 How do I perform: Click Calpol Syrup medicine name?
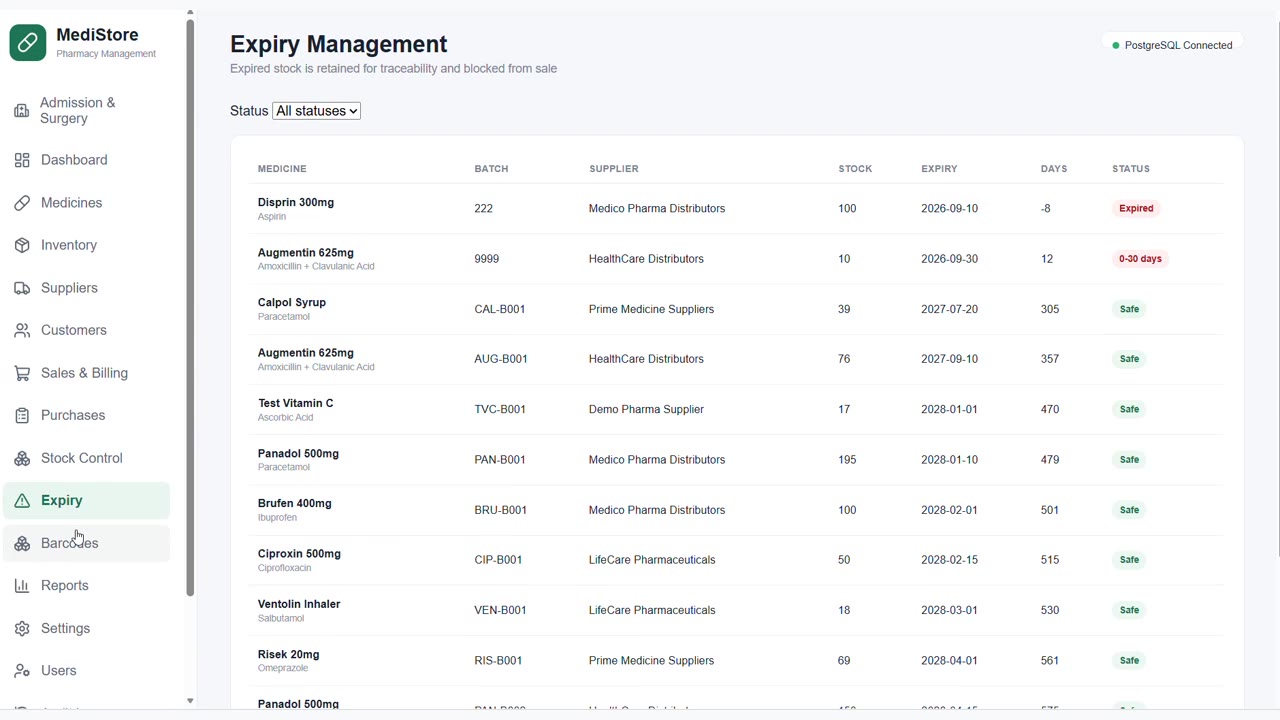click(292, 302)
